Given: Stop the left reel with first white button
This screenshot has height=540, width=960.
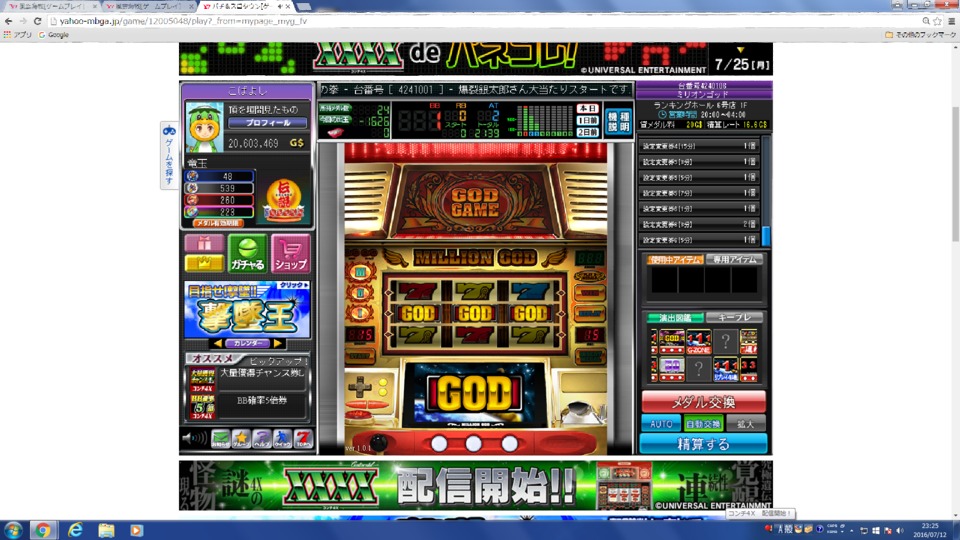Looking at the screenshot, I should (439, 443).
